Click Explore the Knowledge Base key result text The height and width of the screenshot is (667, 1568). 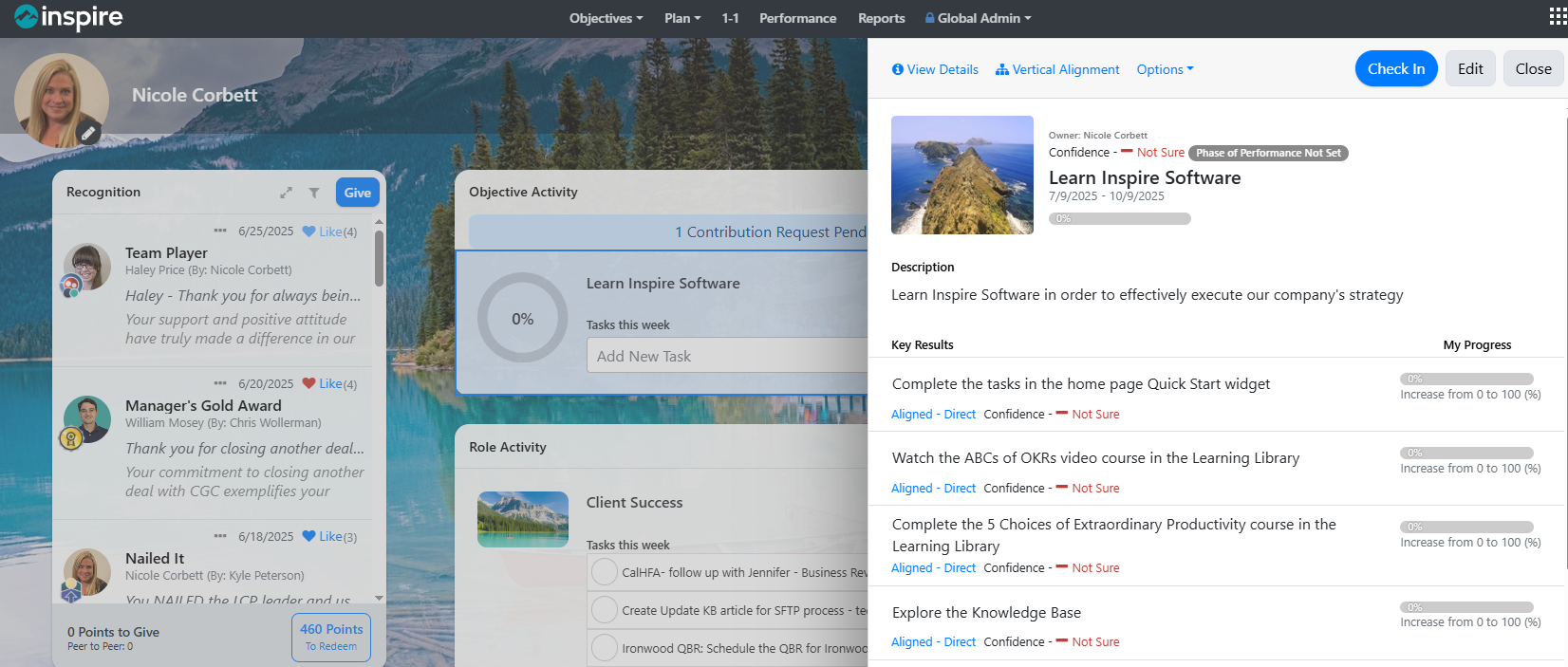(x=986, y=613)
